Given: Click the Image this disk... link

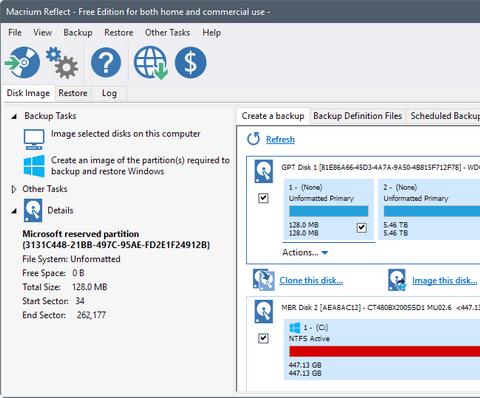Looking at the screenshot, I should point(445,281).
